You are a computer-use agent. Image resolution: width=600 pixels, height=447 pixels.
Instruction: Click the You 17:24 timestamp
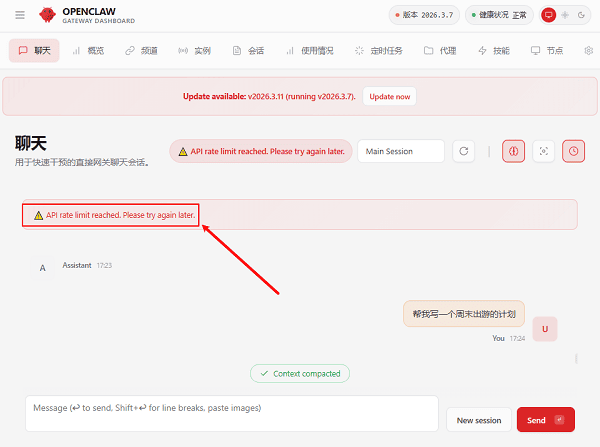(517, 338)
